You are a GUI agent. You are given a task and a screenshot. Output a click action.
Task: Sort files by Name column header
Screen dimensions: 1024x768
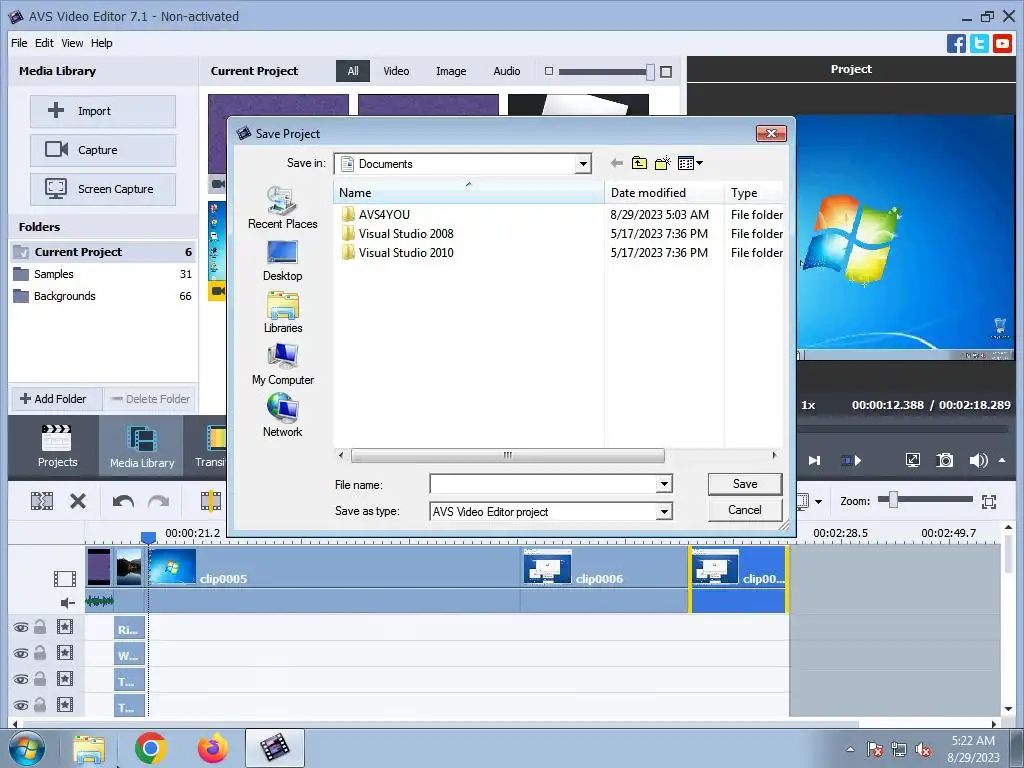coord(468,193)
